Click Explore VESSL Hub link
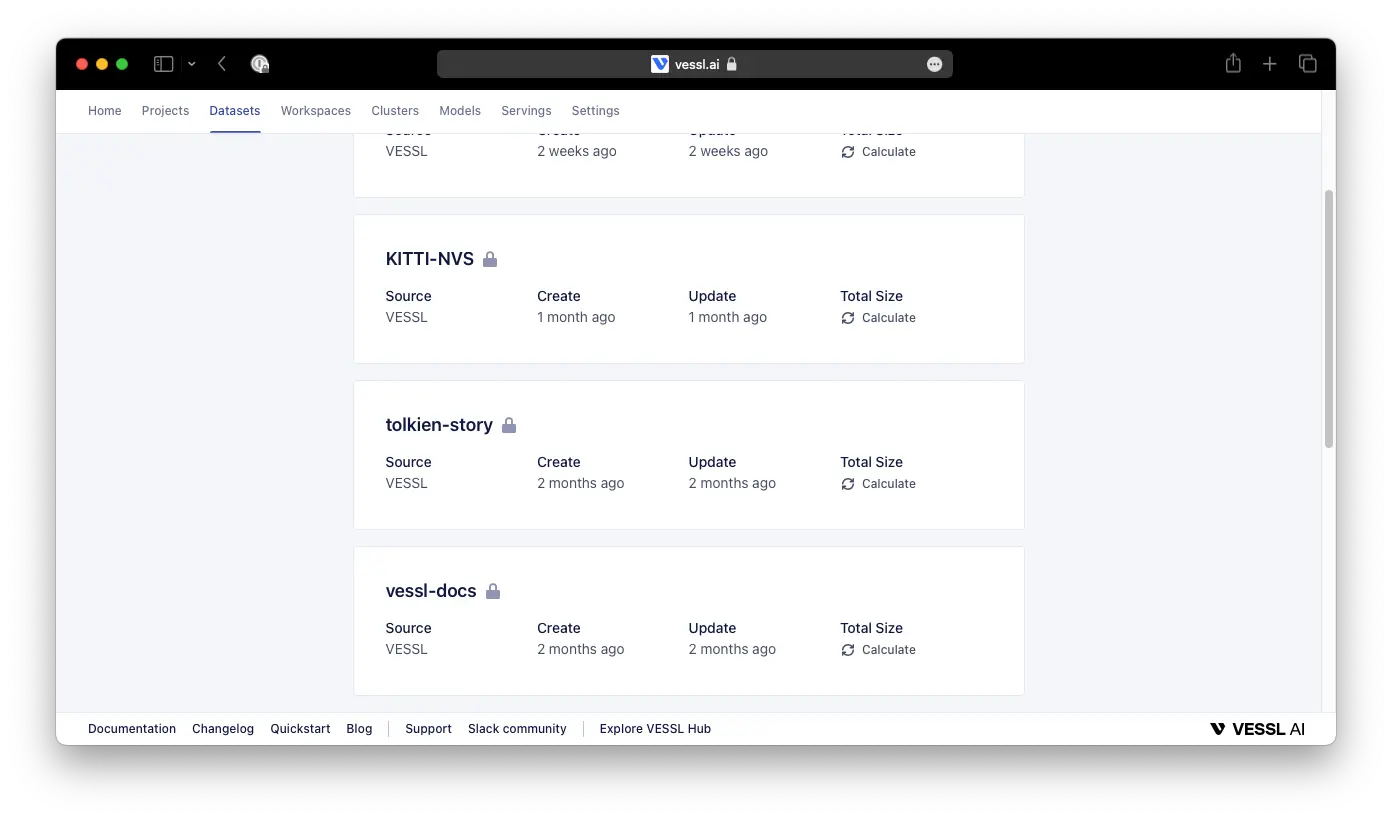1392x819 pixels. [655, 729]
